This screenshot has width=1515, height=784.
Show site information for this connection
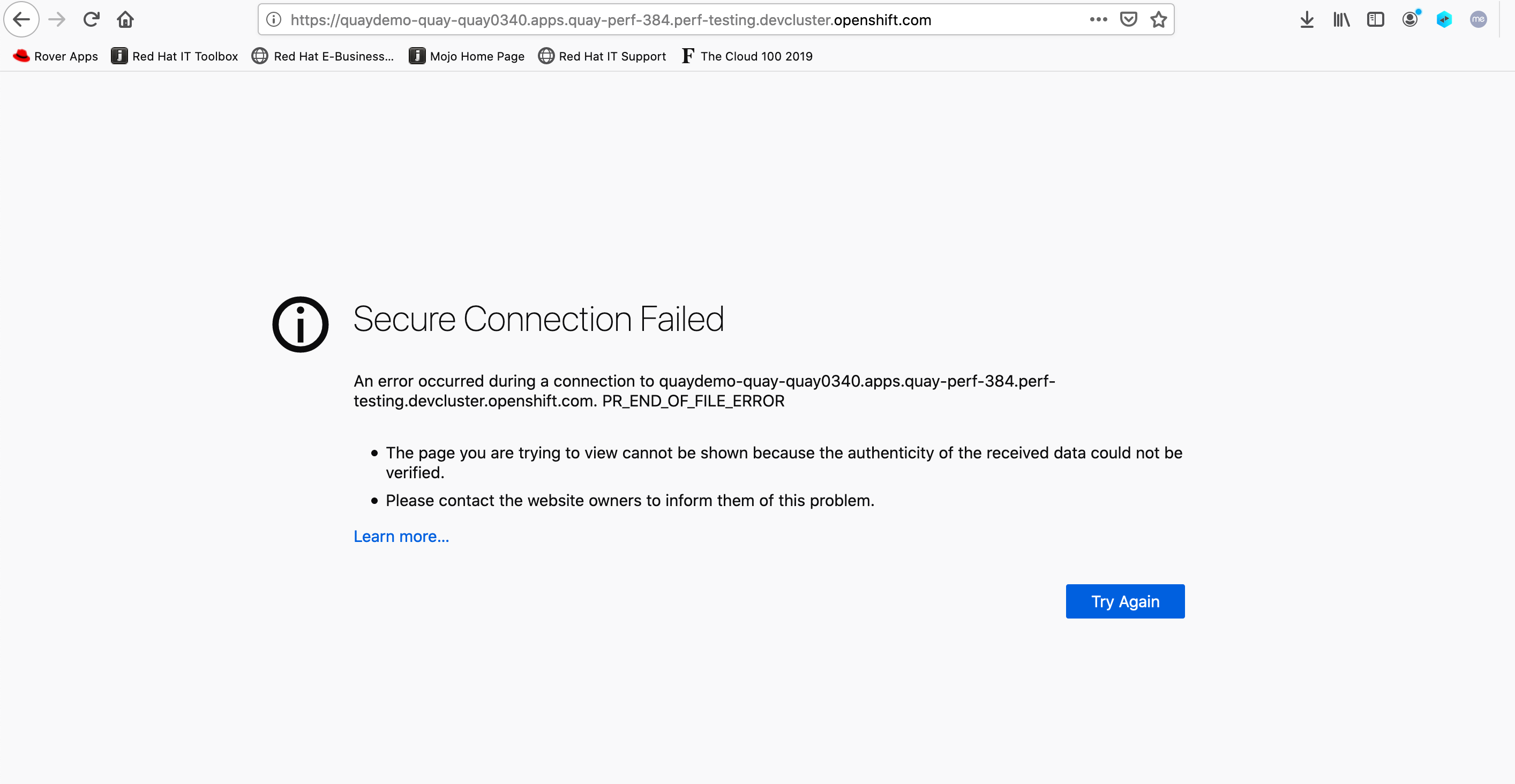coord(273,20)
